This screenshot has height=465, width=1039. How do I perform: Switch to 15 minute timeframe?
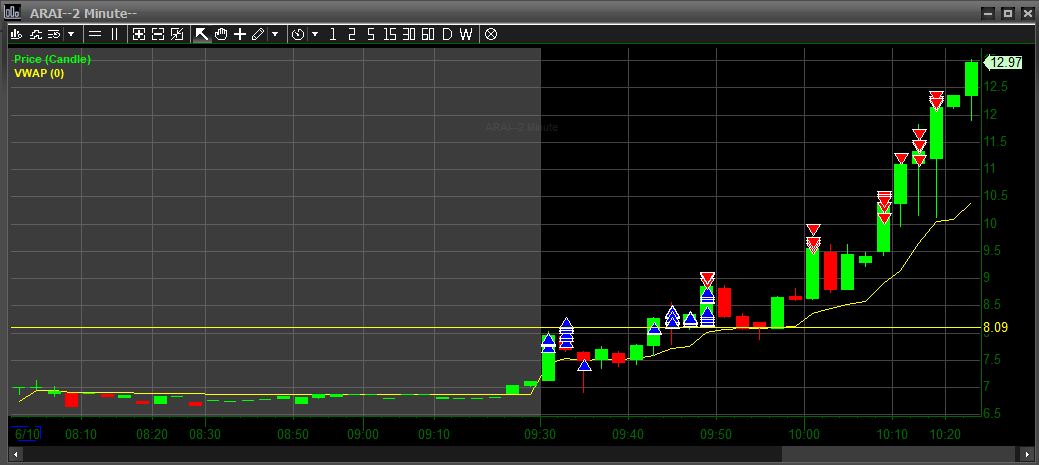390,34
